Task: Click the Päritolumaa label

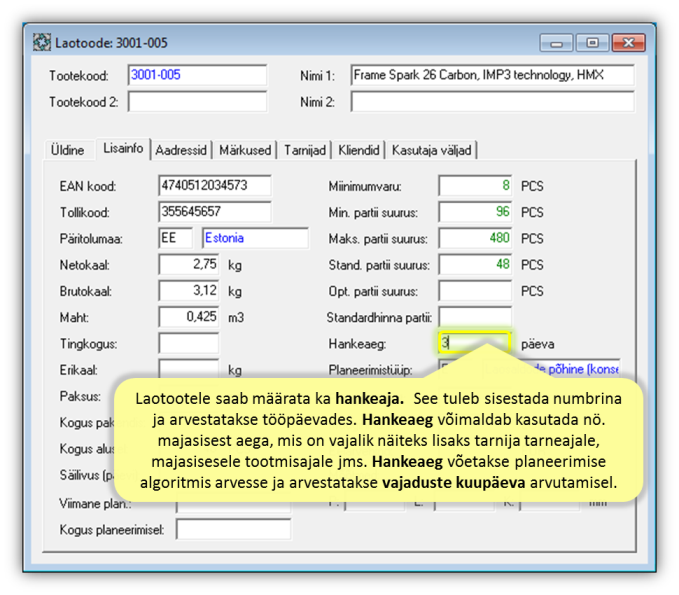Action: coord(91,239)
